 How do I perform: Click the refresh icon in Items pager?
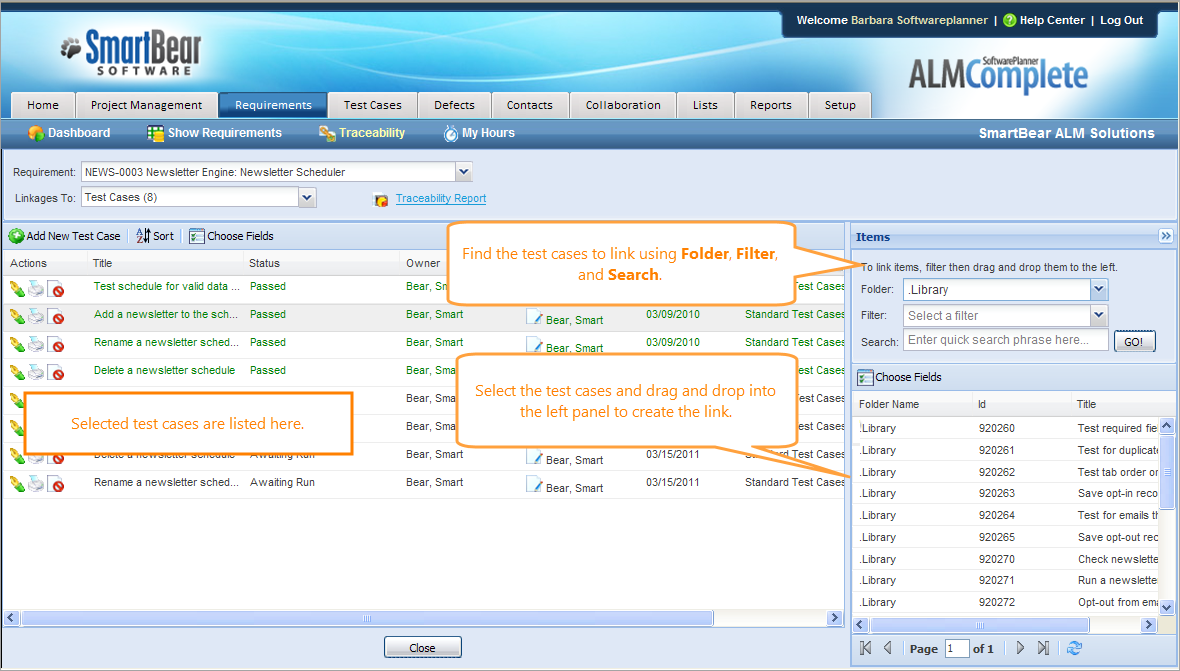click(1074, 648)
